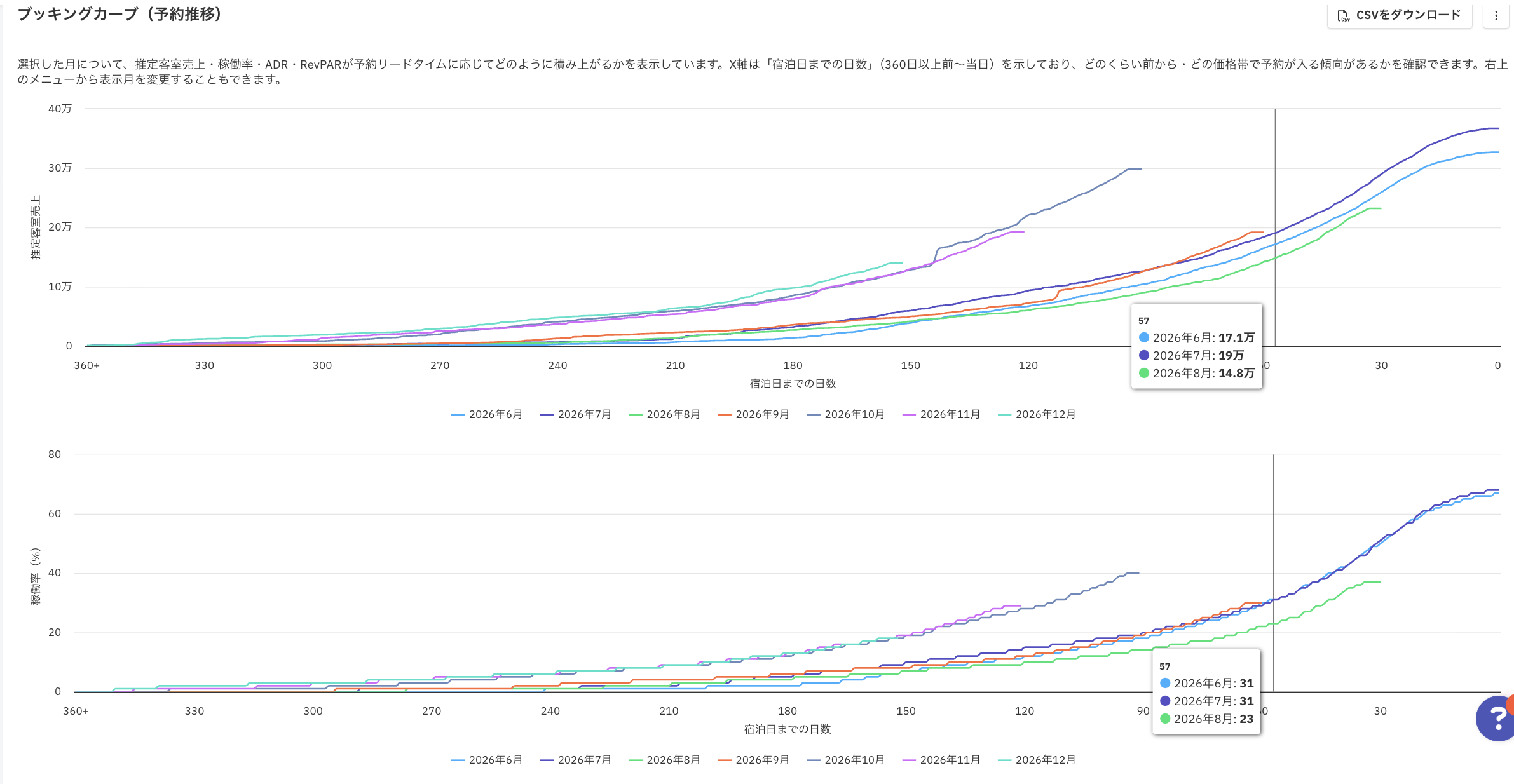Click the 360+ label on the occupancy chart x-axis
Screen dimensions: 1514x784
(x=76, y=711)
